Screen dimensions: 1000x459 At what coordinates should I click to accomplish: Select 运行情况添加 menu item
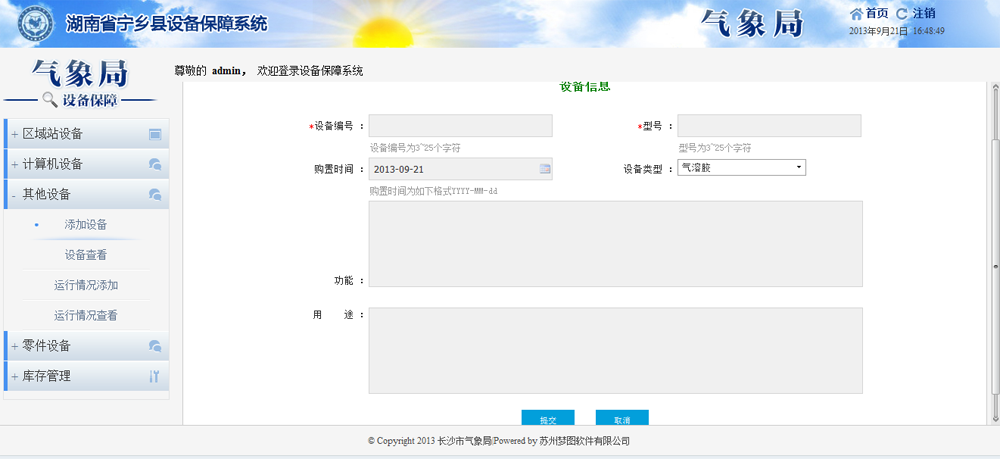(86, 285)
